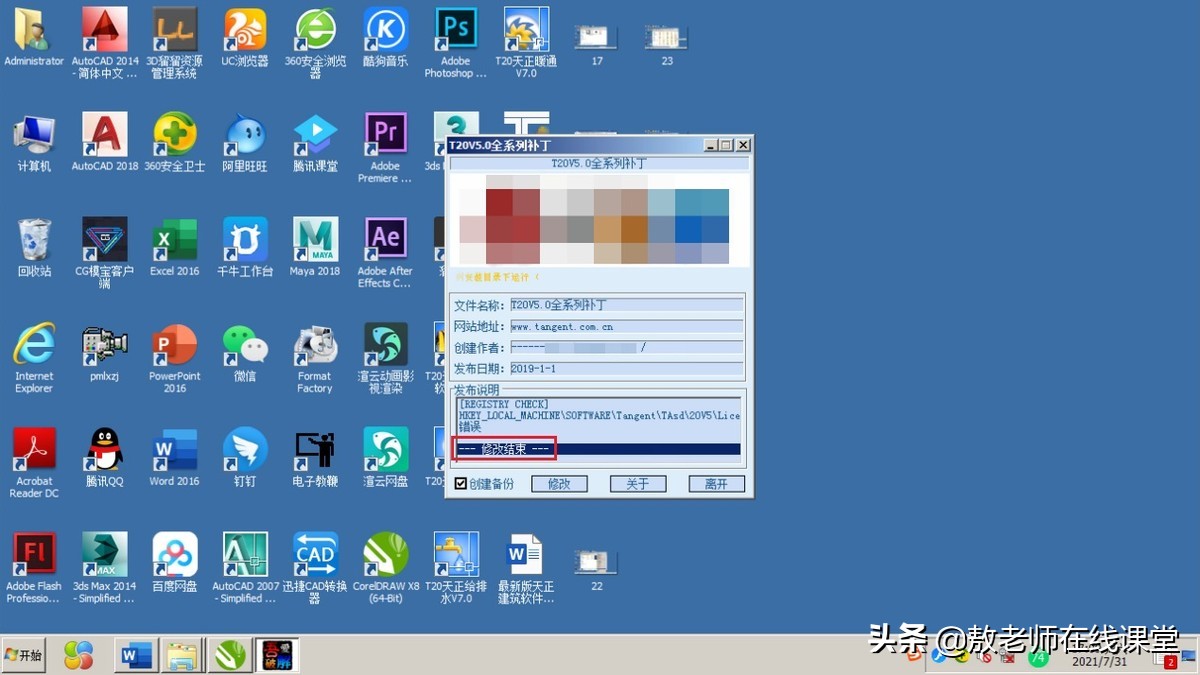Launch 3ds Max 2014 Simplified shortcut
1200x675 pixels.
[104, 553]
